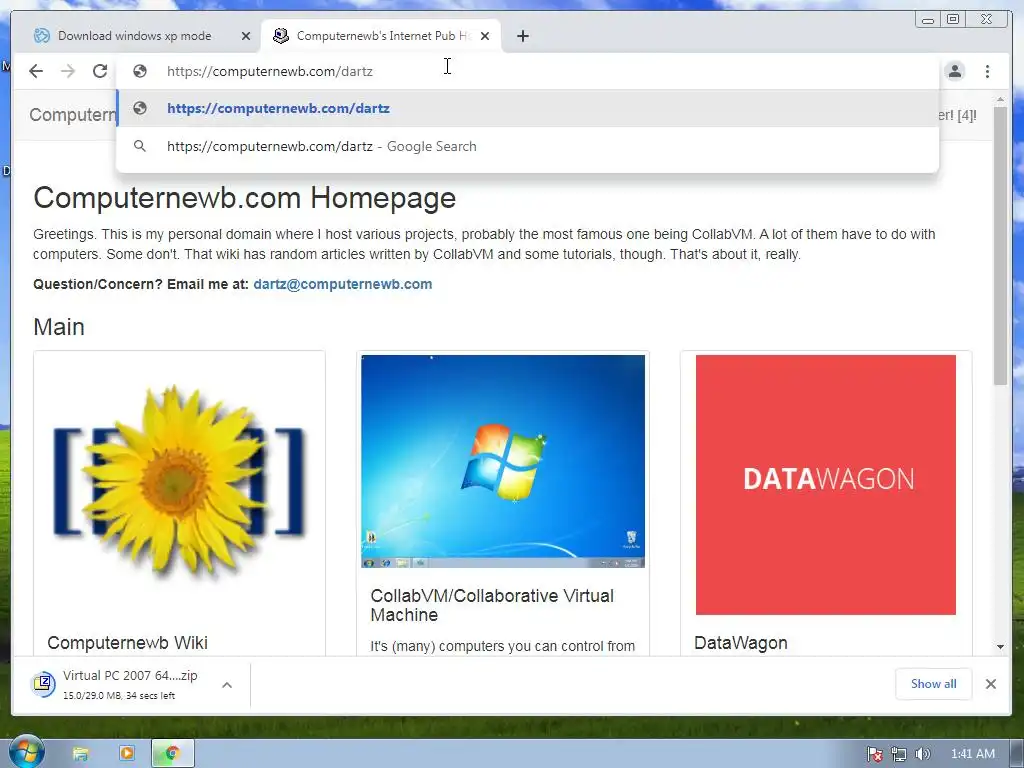
Task: Click the globe icon in the address bar
Action: 140,71
